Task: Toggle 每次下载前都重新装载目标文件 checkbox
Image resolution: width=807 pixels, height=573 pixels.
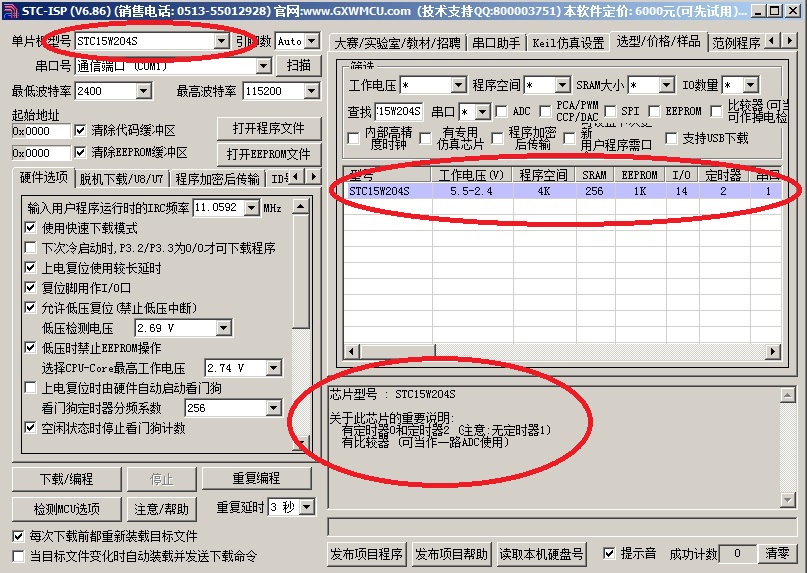Action: (x=19, y=536)
